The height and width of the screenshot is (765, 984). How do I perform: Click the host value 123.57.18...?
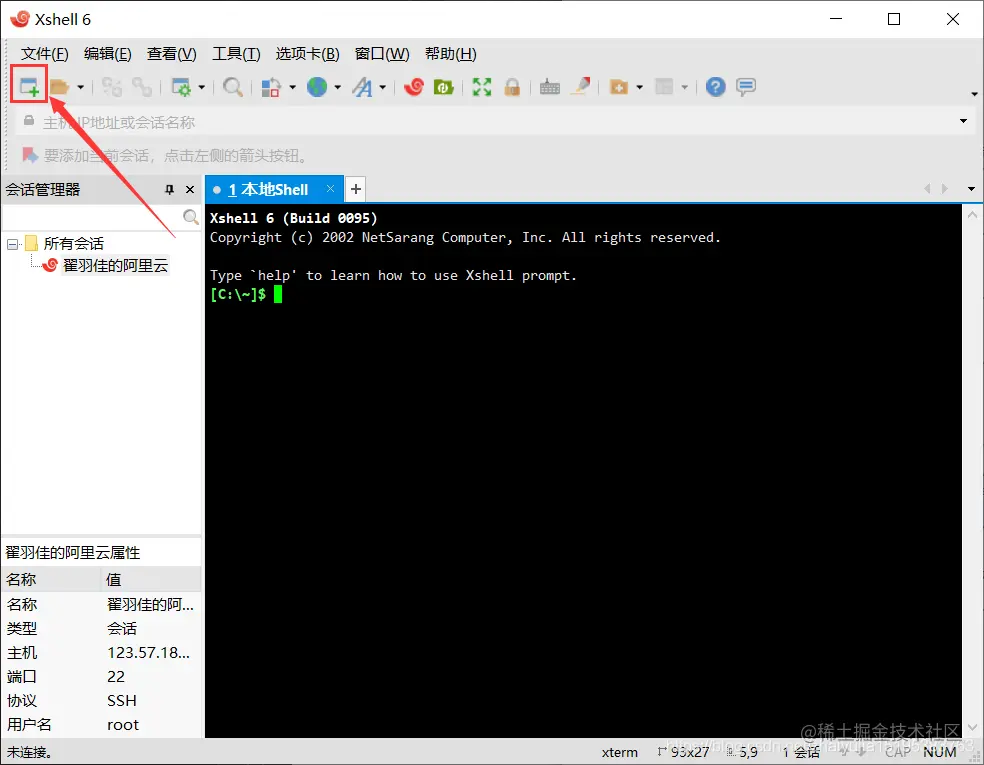tap(148, 653)
